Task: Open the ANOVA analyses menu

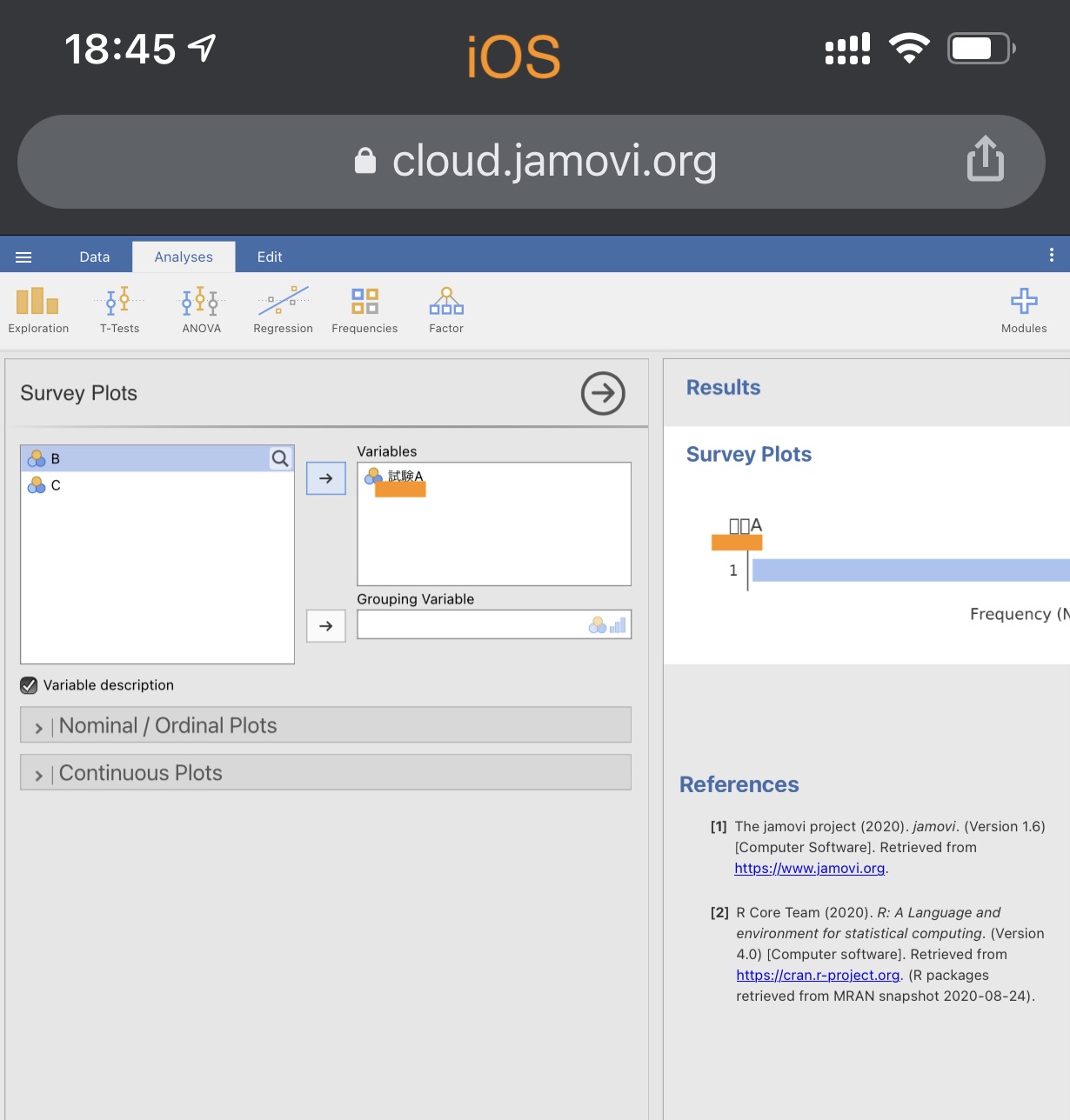Action: point(202,310)
